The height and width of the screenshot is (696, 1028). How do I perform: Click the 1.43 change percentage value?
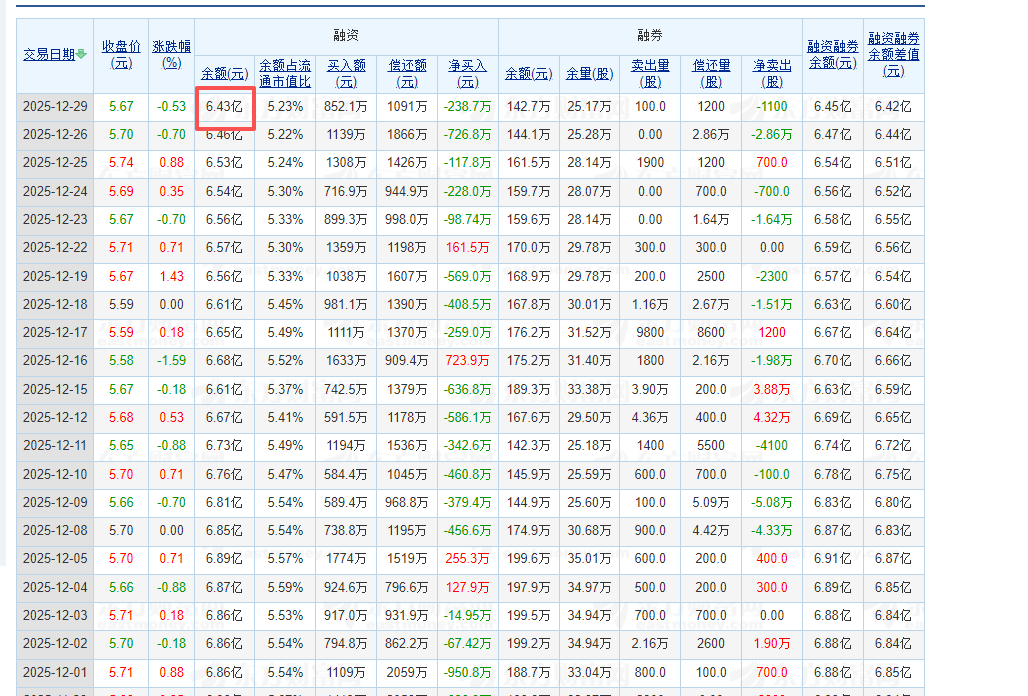click(172, 277)
